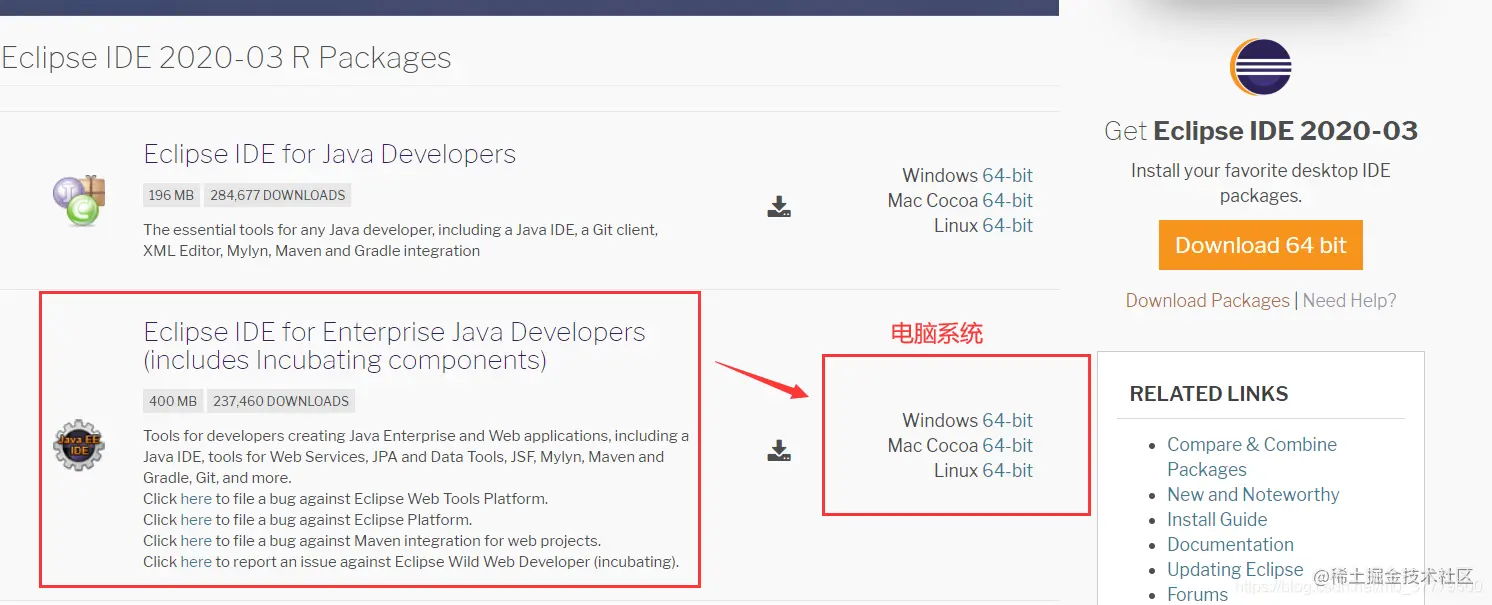Open the Updating Eclipse link
The height and width of the screenshot is (605, 1492).
point(1235,569)
